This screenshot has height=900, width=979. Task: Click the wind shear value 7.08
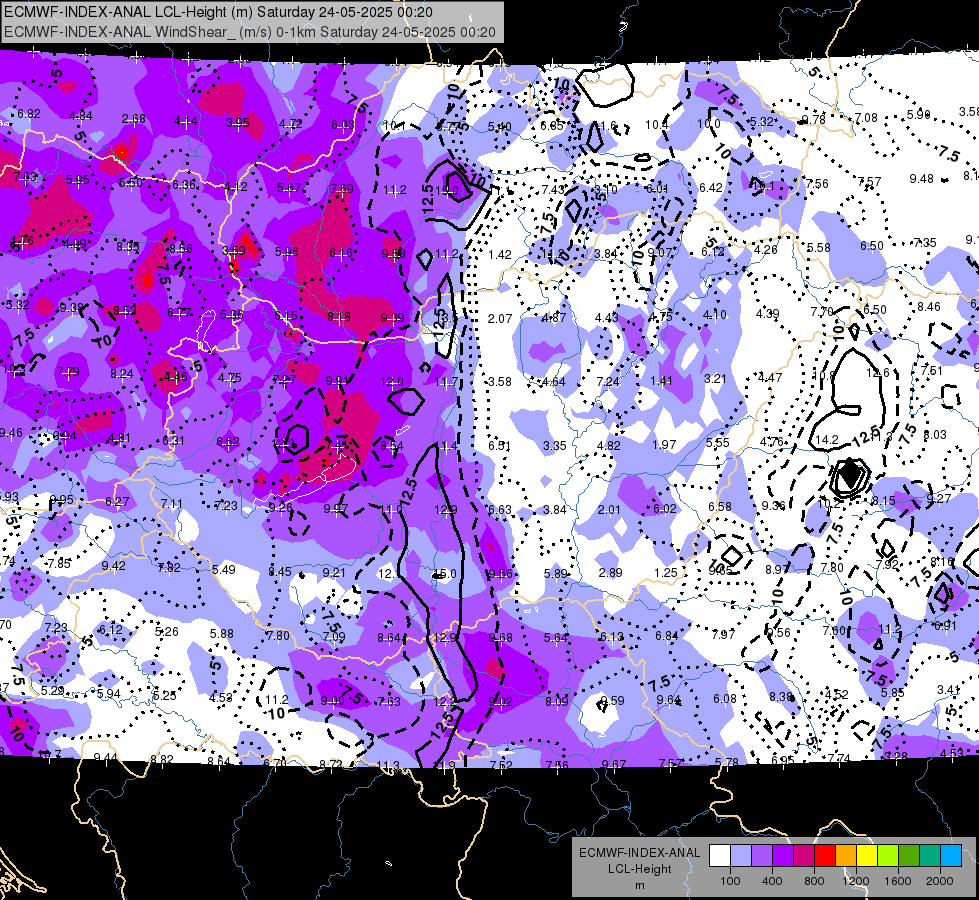coord(866,117)
